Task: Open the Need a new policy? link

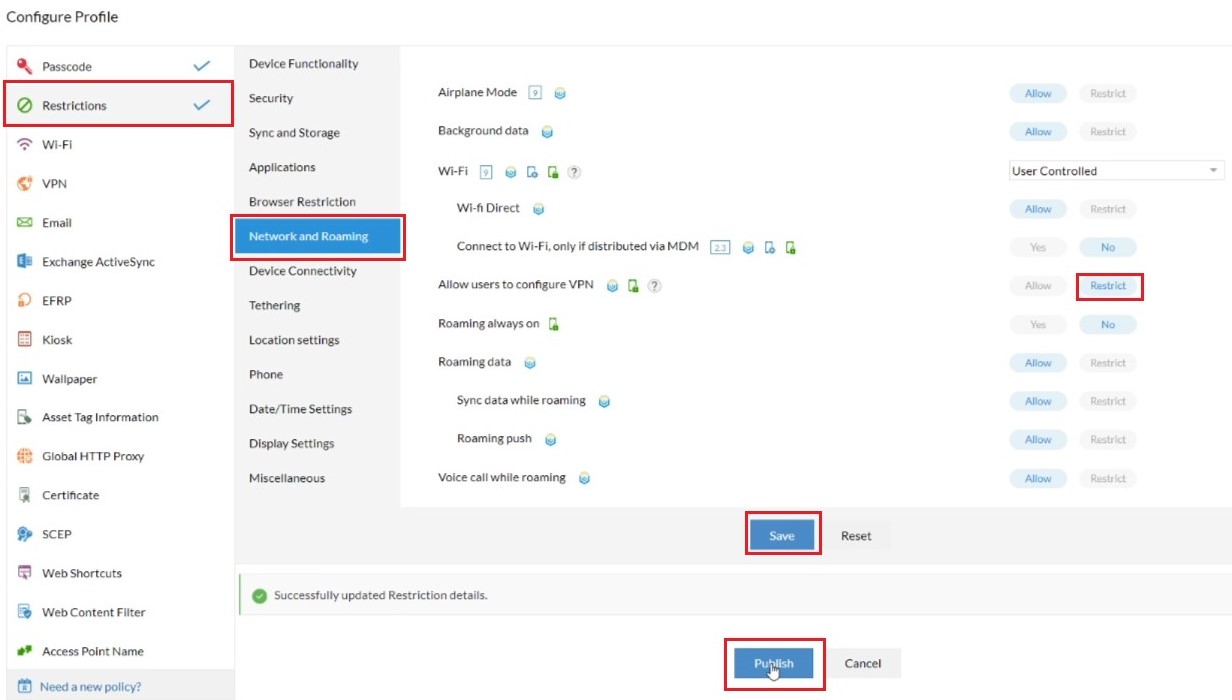Action: (x=90, y=687)
